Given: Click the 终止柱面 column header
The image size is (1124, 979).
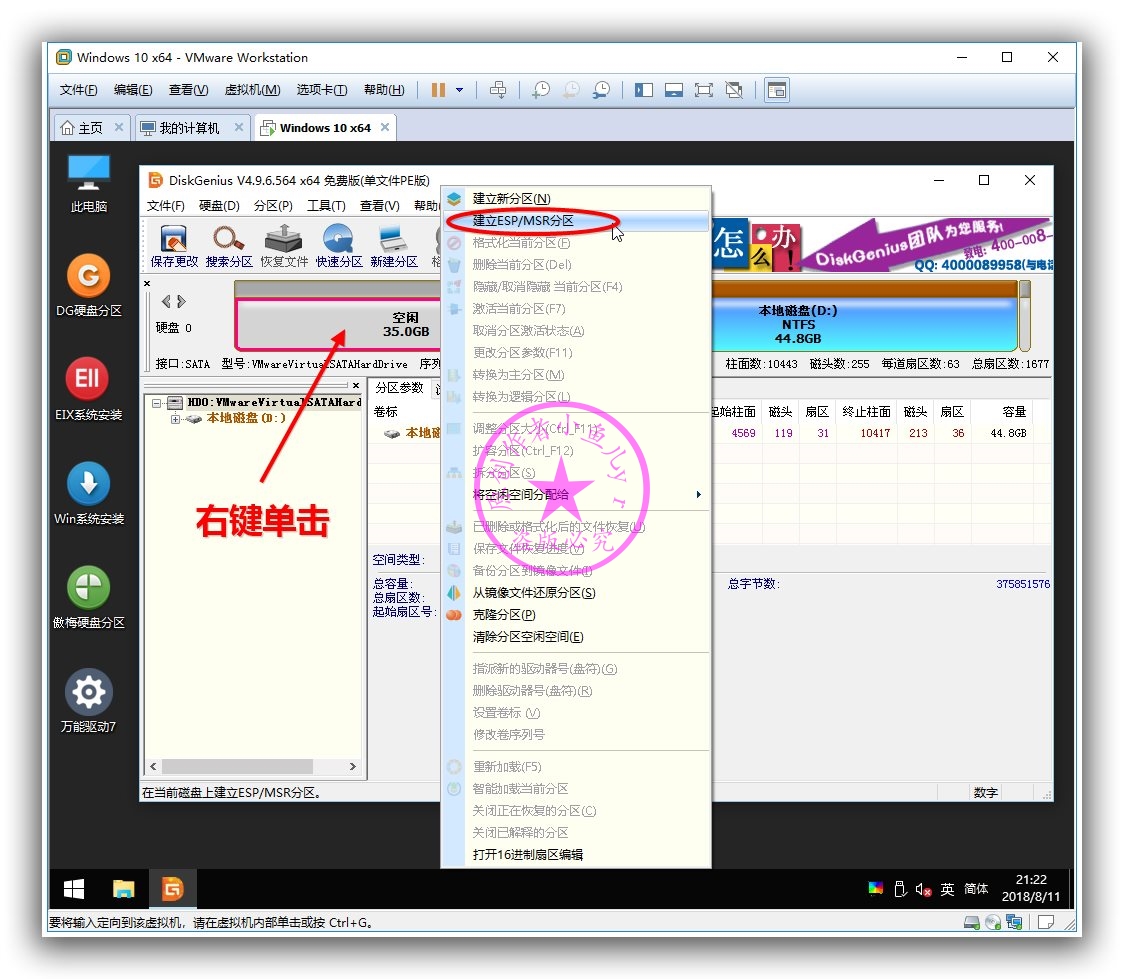Looking at the screenshot, I should pyautogui.click(x=867, y=412).
